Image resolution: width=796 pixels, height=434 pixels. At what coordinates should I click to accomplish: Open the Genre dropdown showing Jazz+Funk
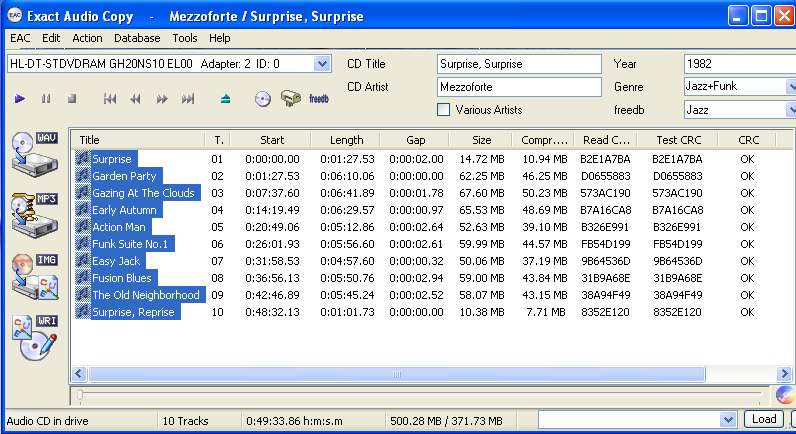coord(790,87)
